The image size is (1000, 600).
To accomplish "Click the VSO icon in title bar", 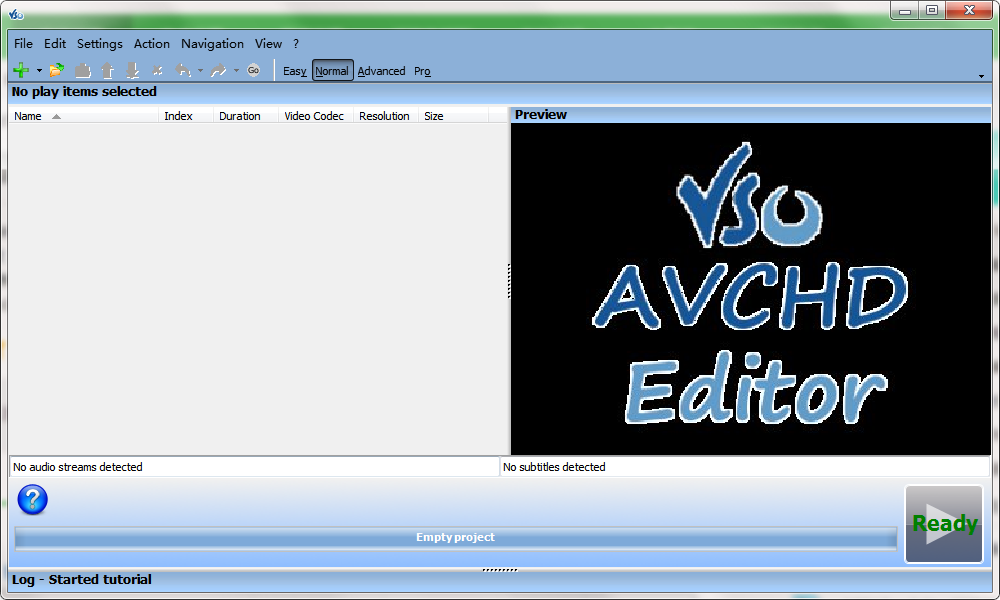I will pos(16,13).
